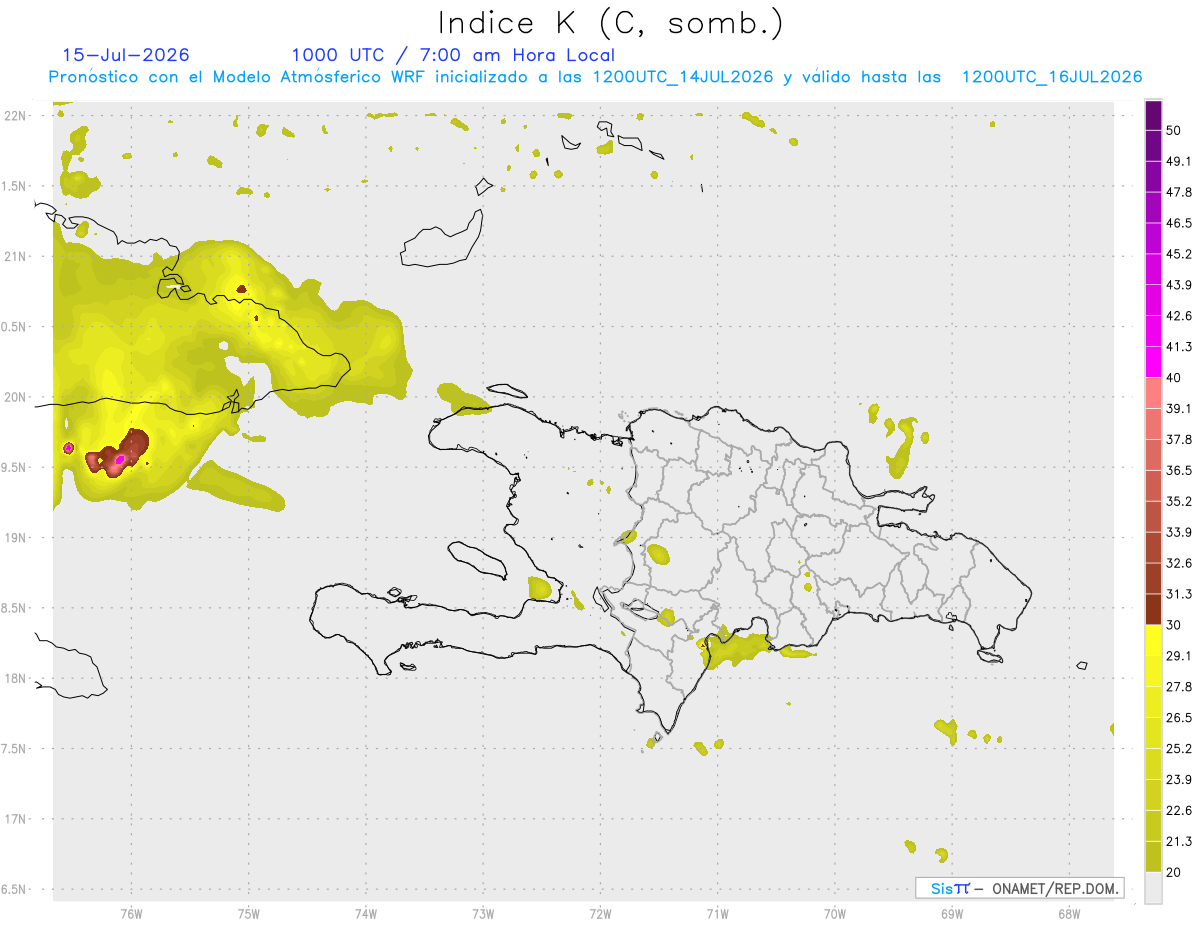Click the map title "Indice K (C, somb.)"

coord(611,23)
